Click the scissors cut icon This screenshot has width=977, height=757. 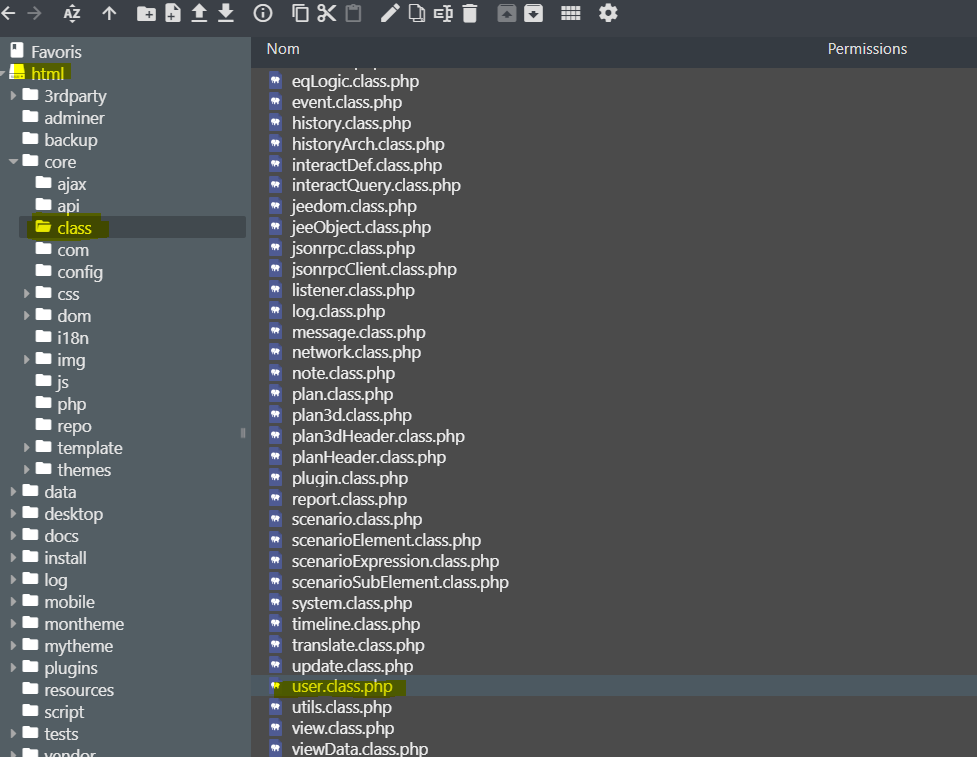point(326,13)
